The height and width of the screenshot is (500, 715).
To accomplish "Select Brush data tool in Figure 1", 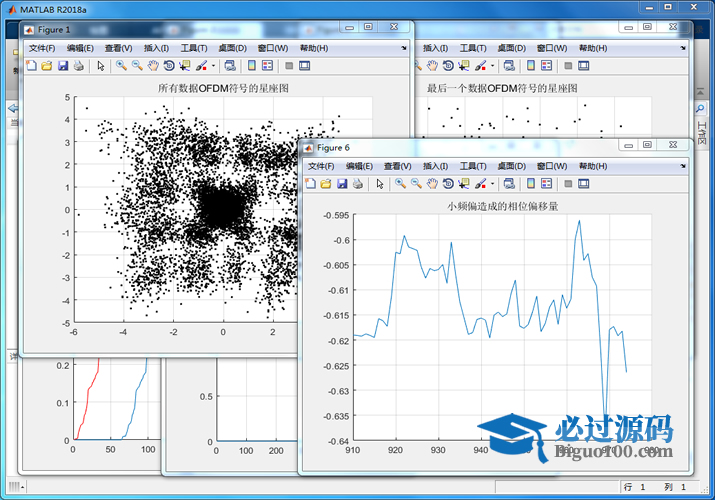I will pos(201,66).
